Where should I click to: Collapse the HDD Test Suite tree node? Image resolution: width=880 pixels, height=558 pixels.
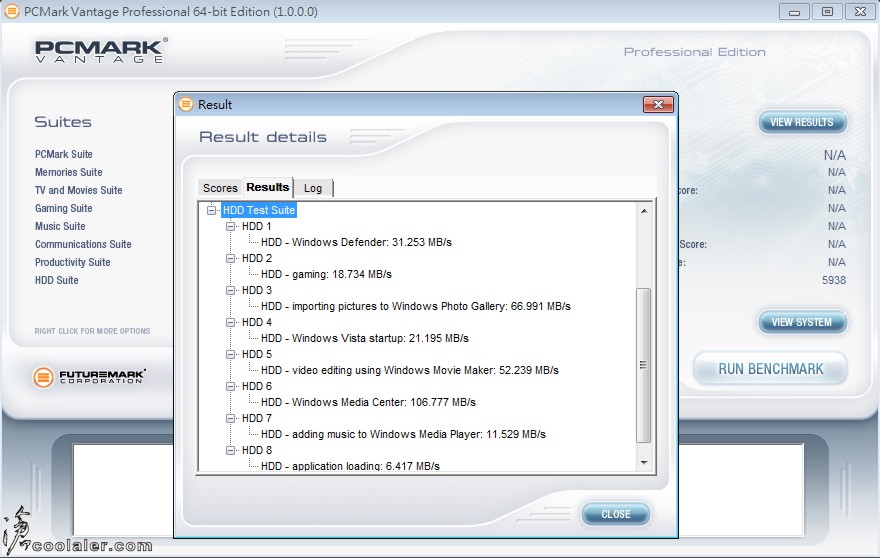(211, 211)
